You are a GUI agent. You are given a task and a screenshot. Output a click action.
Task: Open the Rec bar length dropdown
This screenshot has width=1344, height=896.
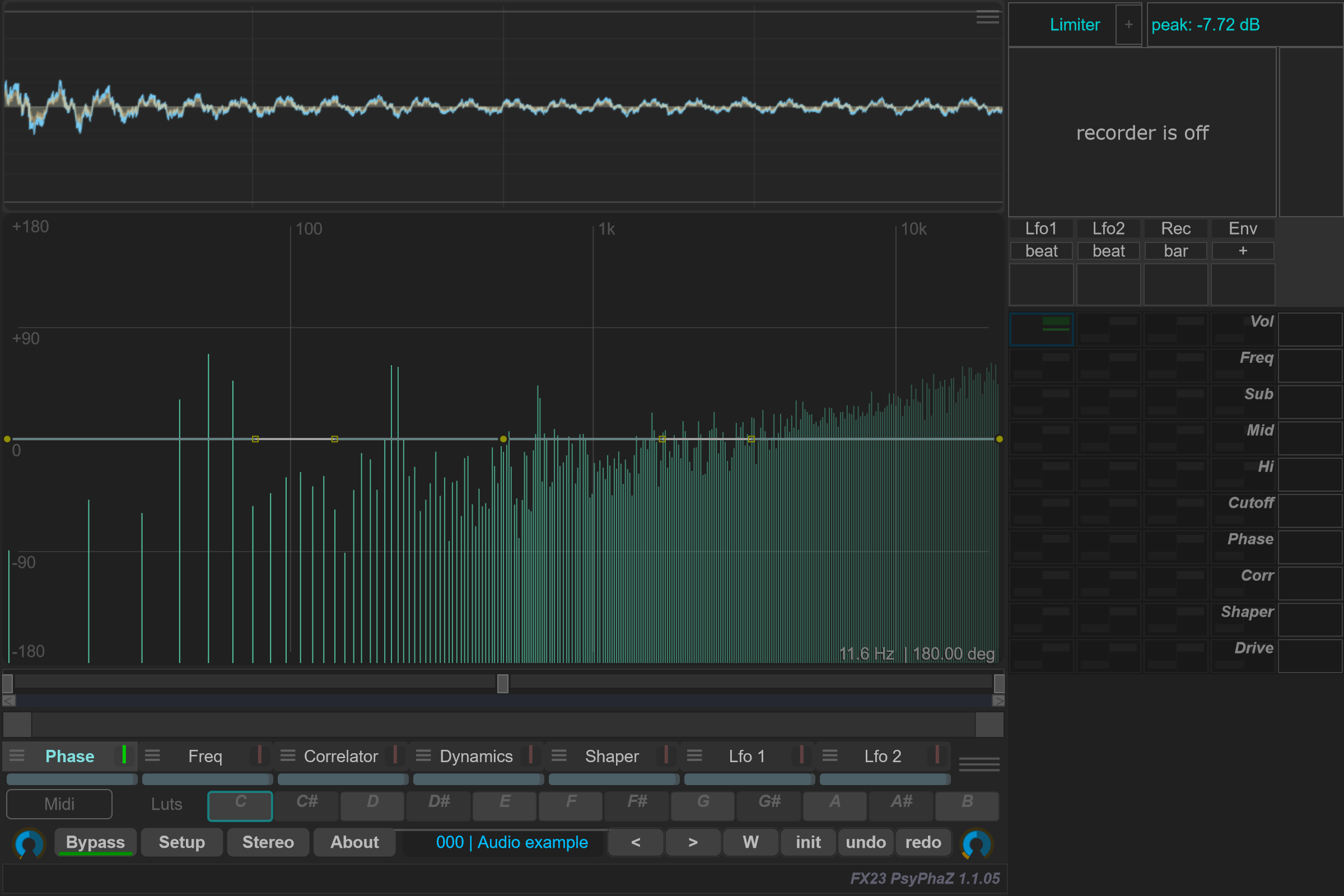pyautogui.click(x=1175, y=251)
